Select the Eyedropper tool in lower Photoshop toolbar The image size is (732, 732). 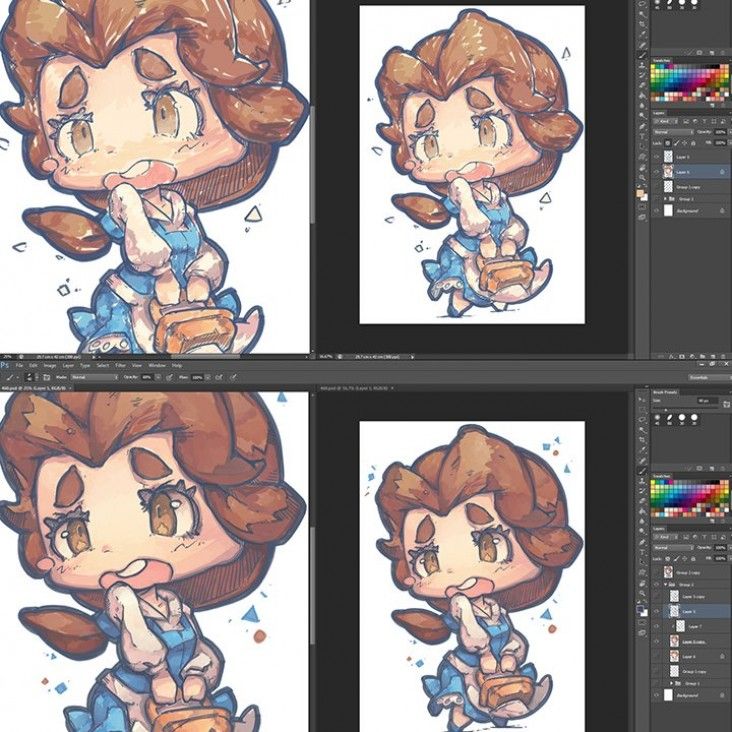click(642, 449)
